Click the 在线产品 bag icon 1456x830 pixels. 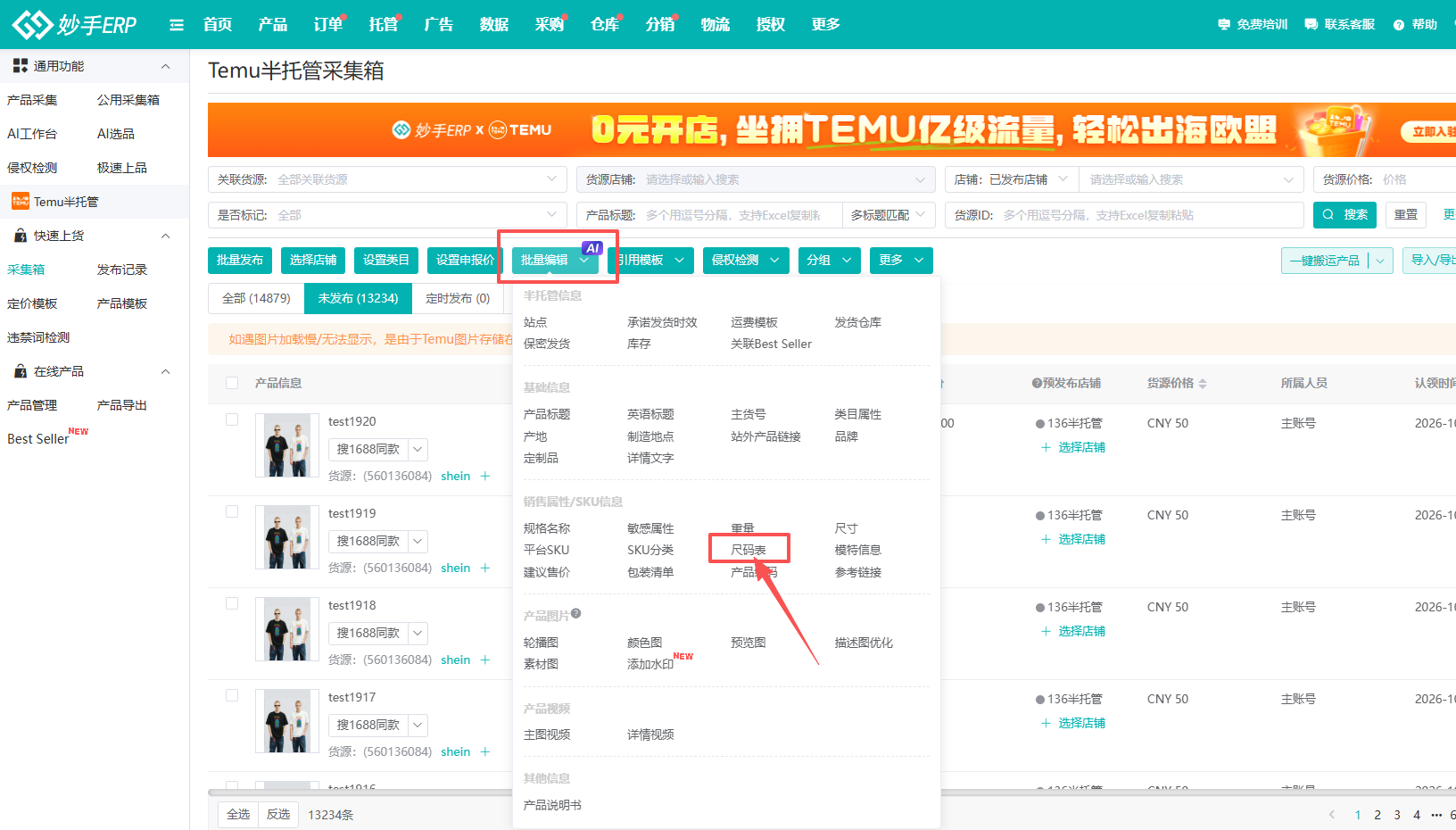21,371
